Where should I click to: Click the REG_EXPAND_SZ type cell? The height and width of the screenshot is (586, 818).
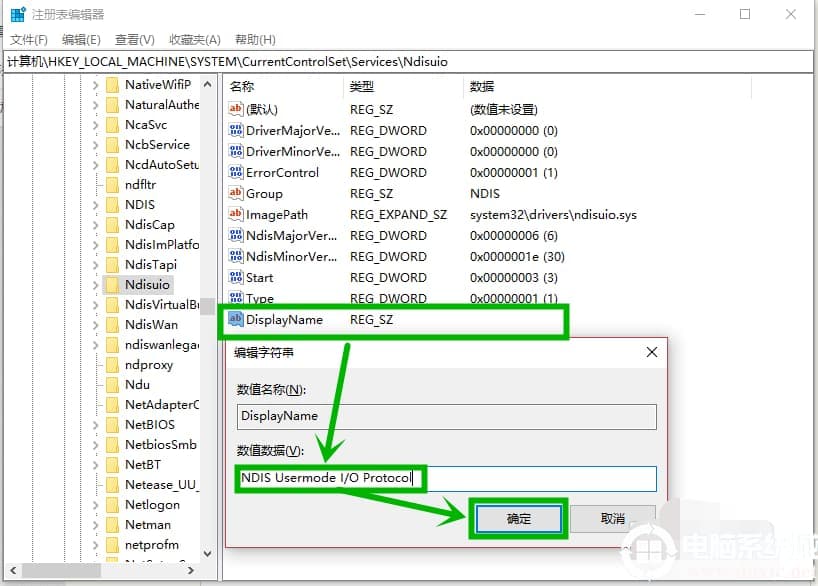(399, 214)
